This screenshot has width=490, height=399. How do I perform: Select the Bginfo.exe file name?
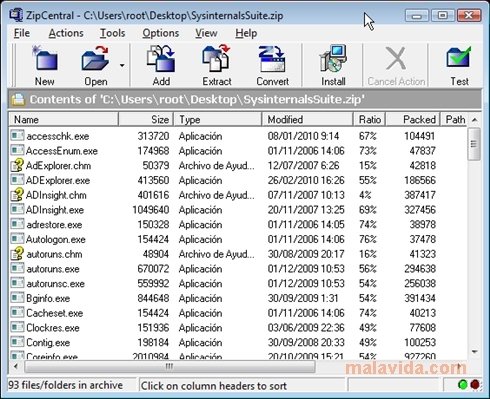[x=48, y=298]
